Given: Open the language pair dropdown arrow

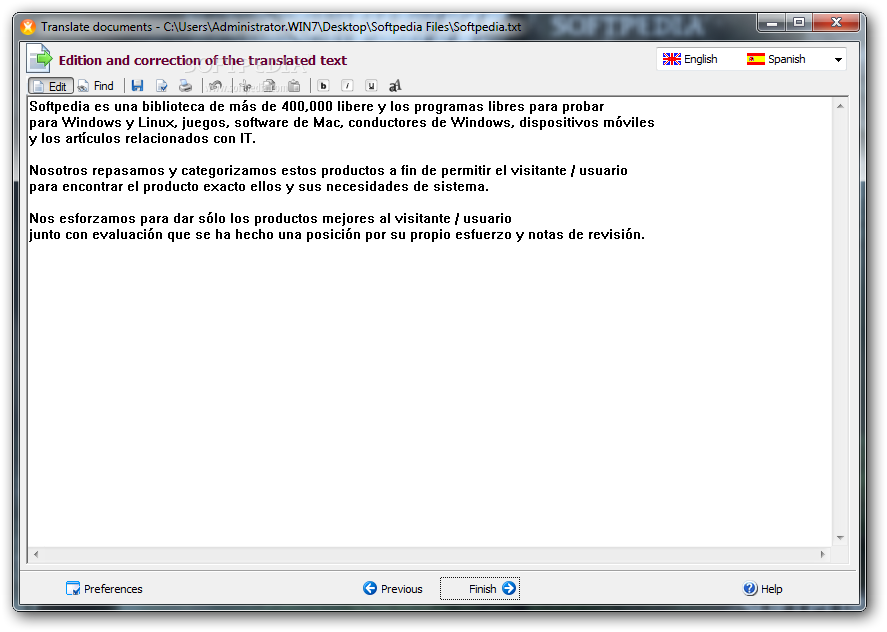Looking at the screenshot, I should pos(838,59).
